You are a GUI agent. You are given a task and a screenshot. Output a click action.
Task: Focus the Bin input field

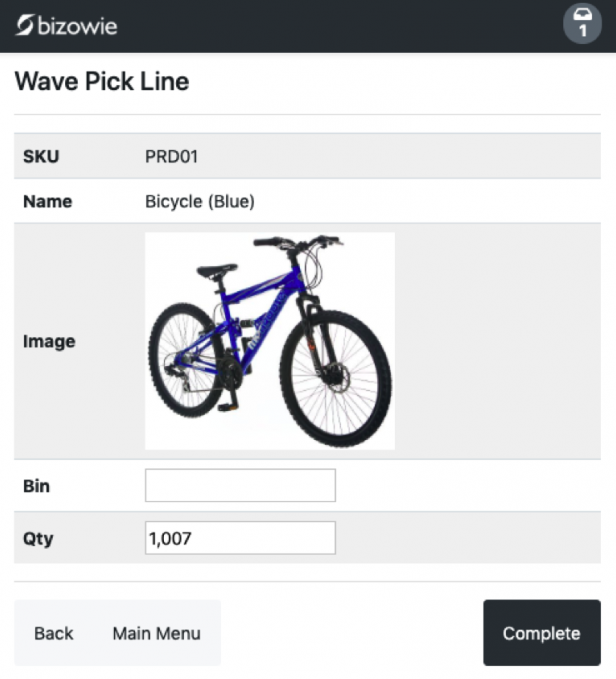(240, 486)
